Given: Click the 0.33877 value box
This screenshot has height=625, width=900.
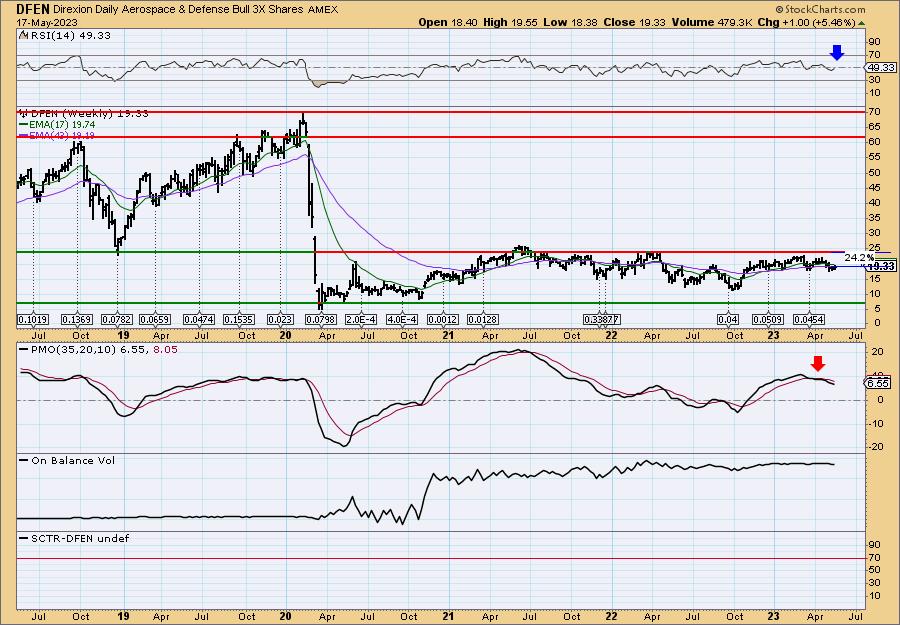Looking at the screenshot, I should 602,319.
